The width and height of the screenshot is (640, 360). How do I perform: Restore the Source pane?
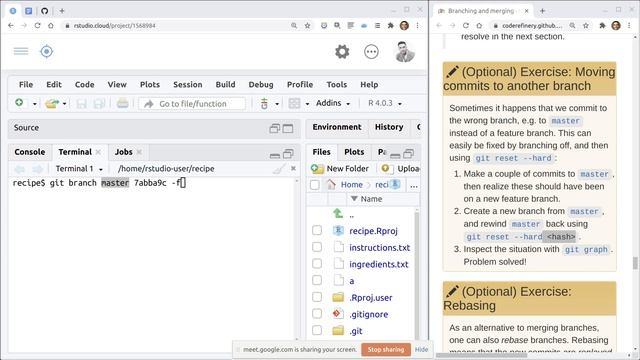click(275, 129)
